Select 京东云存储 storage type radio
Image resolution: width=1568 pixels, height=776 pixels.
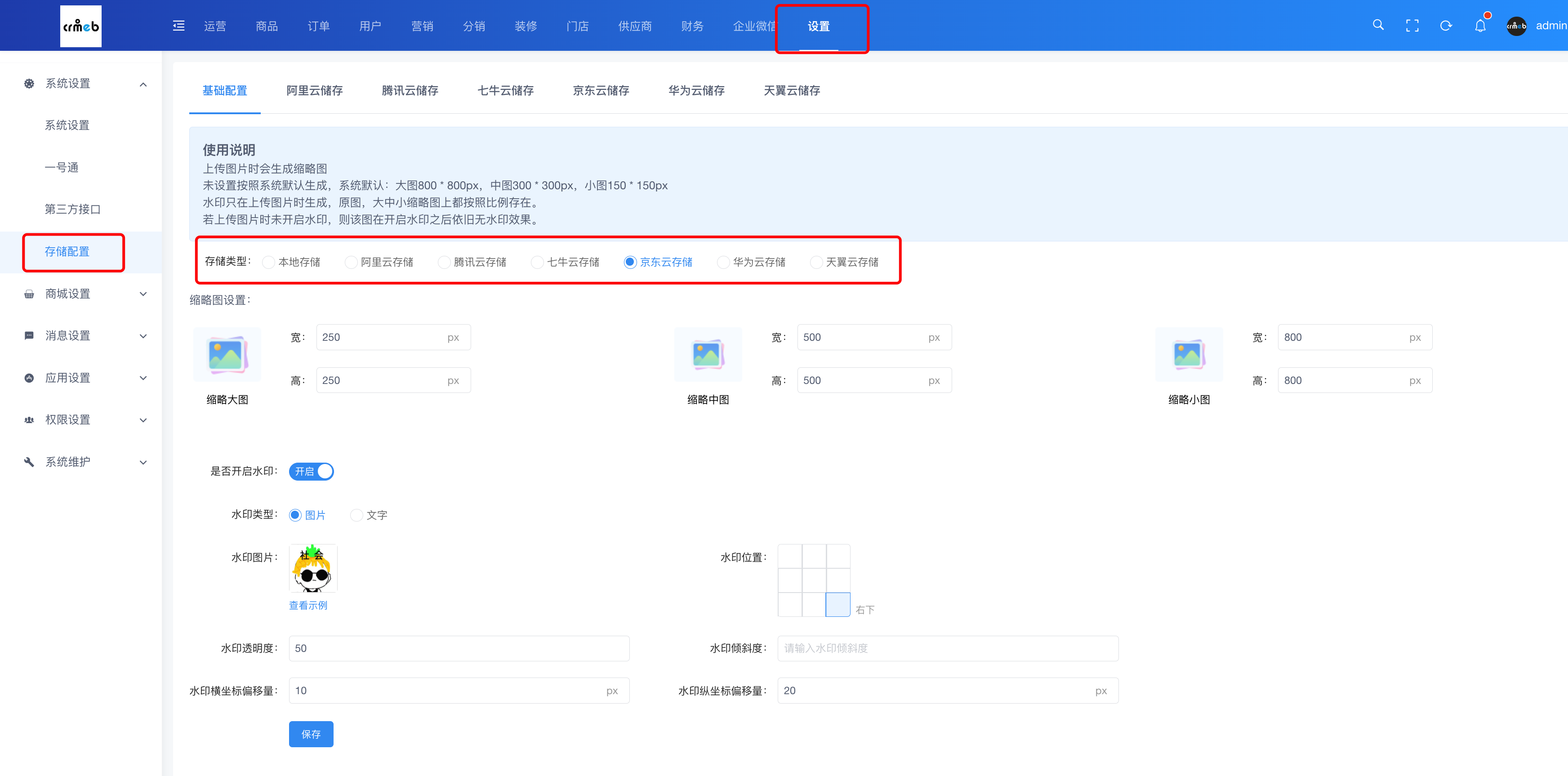coord(631,262)
